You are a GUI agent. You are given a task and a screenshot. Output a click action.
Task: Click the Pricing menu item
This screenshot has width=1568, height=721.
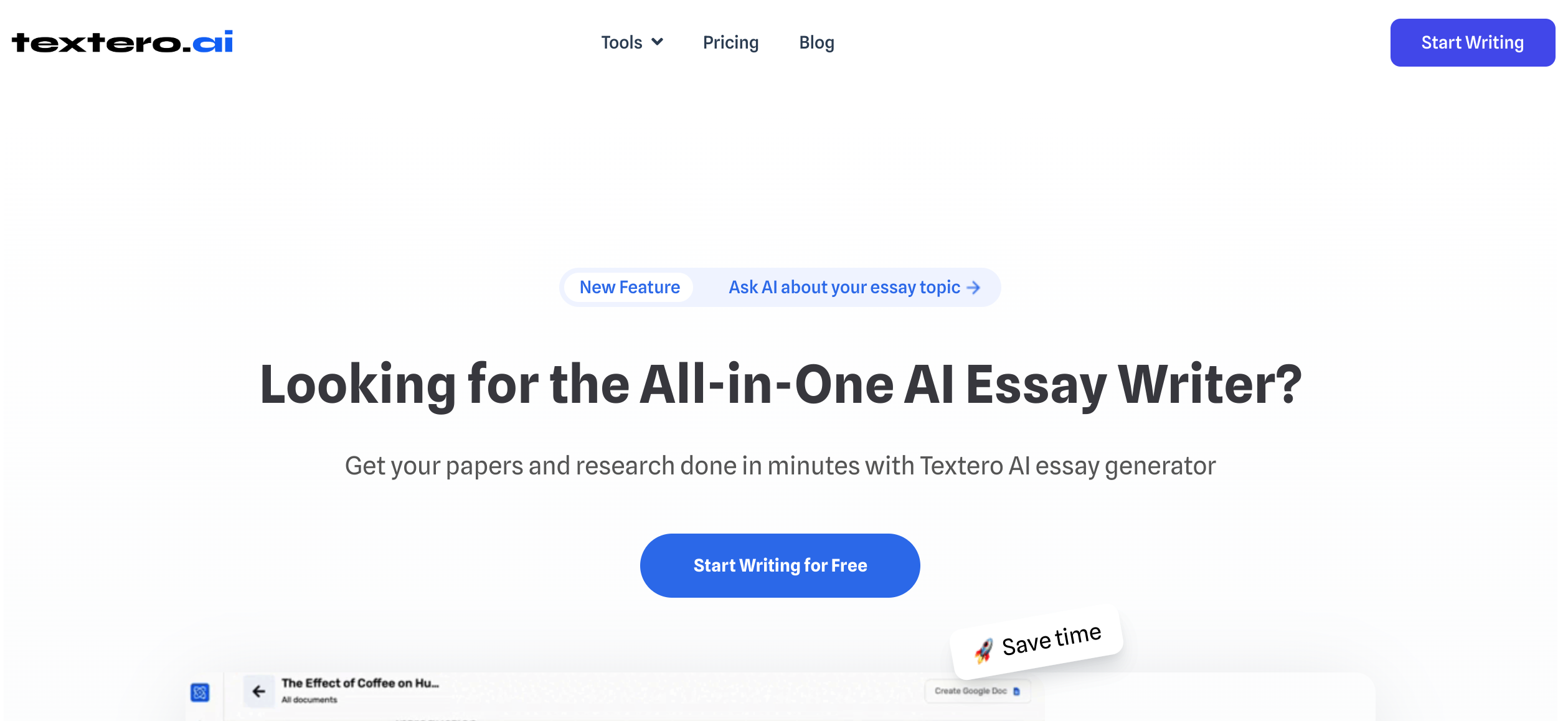pyautogui.click(x=729, y=42)
